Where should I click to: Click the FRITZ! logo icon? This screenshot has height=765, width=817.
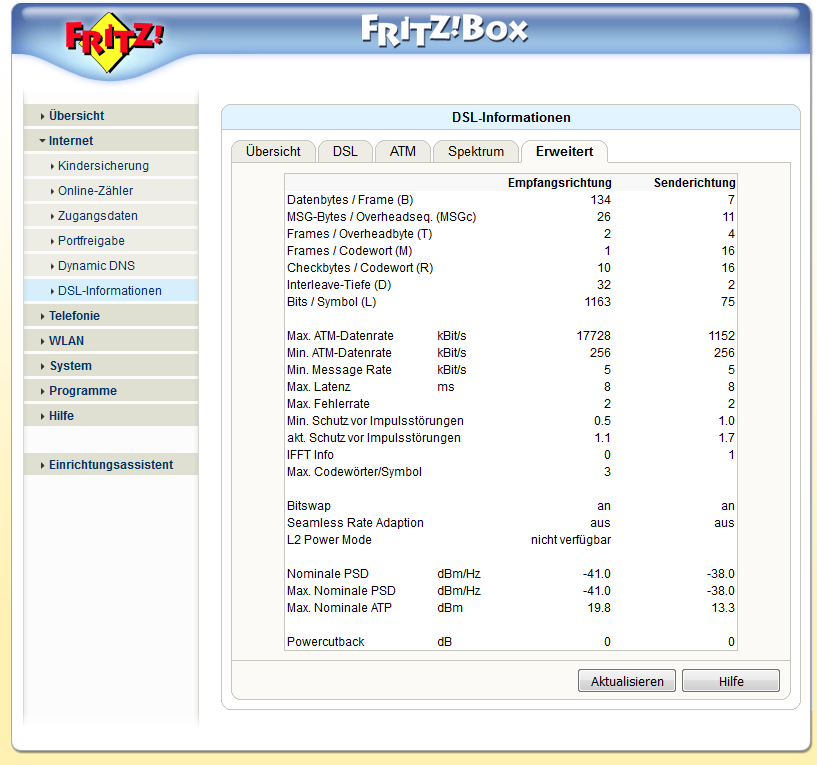tap(115, 44)
